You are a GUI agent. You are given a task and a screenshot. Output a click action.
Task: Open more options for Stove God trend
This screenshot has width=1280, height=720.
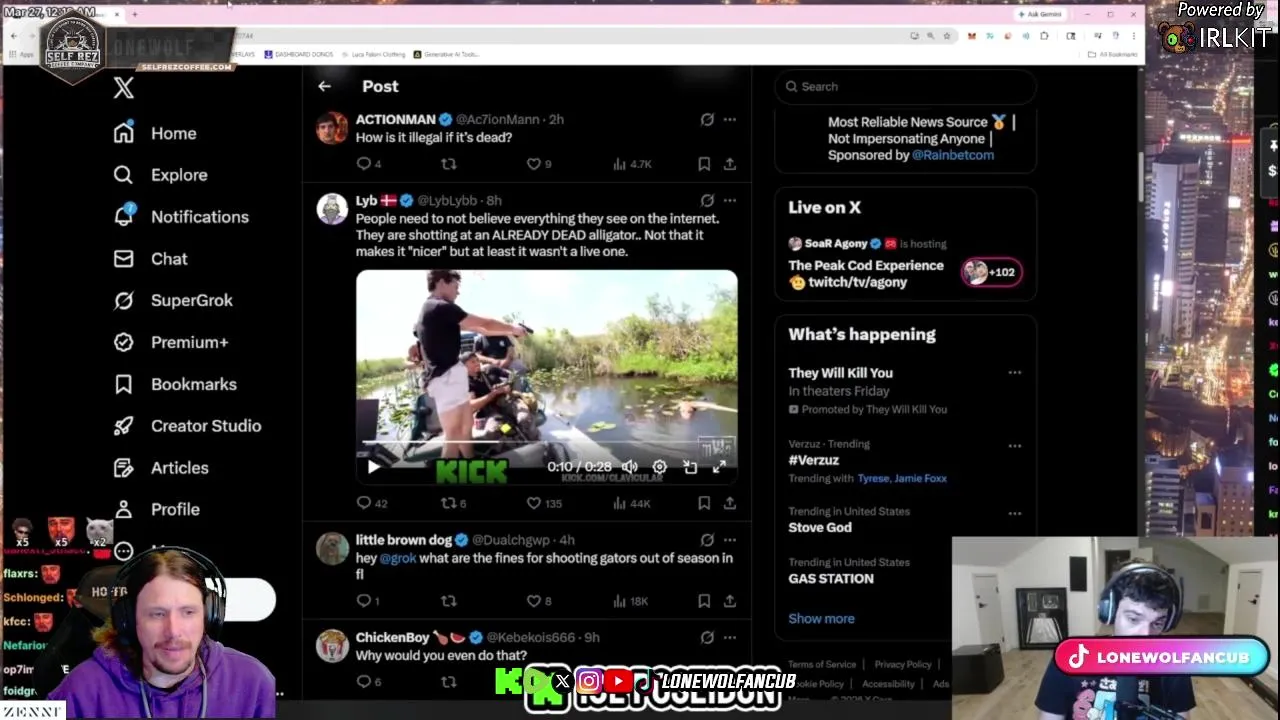[x=1015, y=514]
